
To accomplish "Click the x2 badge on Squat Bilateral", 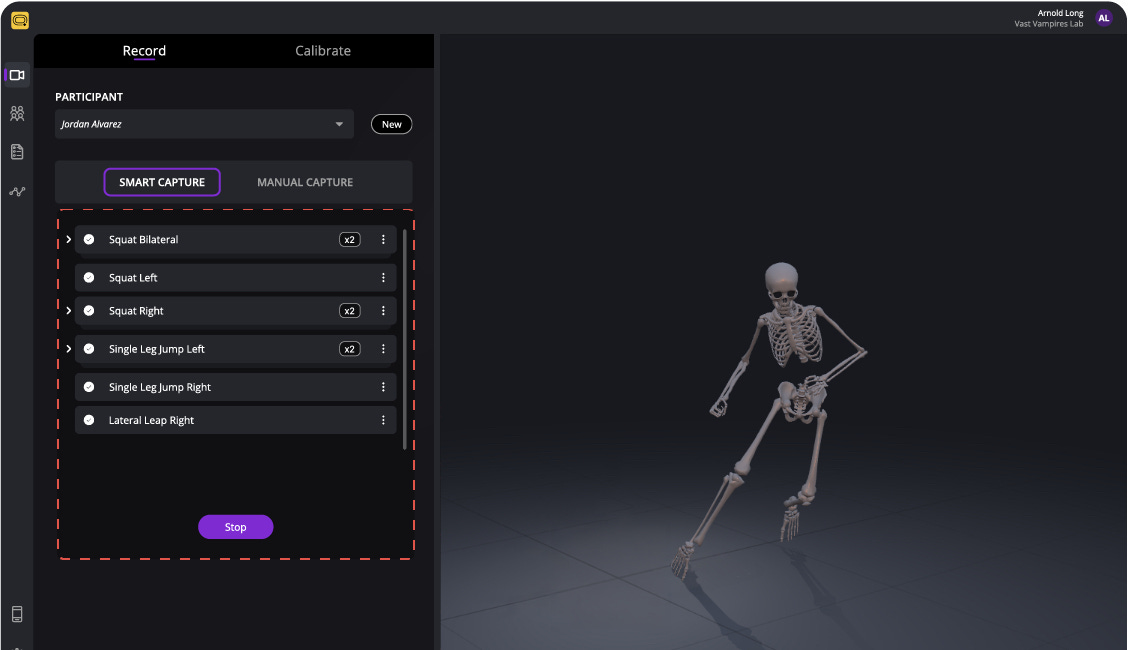I will [x=350, y=239].
